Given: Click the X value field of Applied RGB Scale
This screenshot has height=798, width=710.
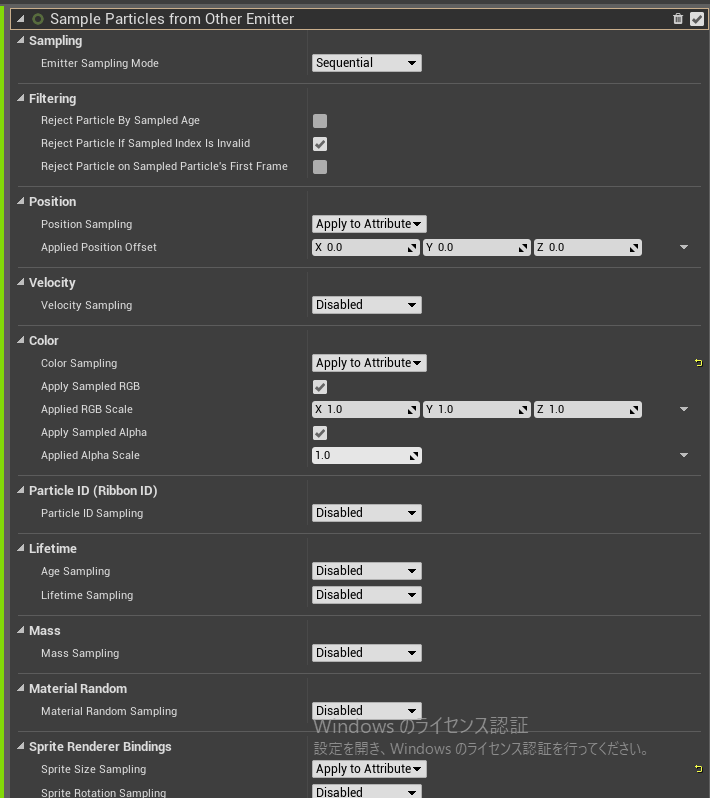Looking at the screenshot, I should [x=365, y=410].
